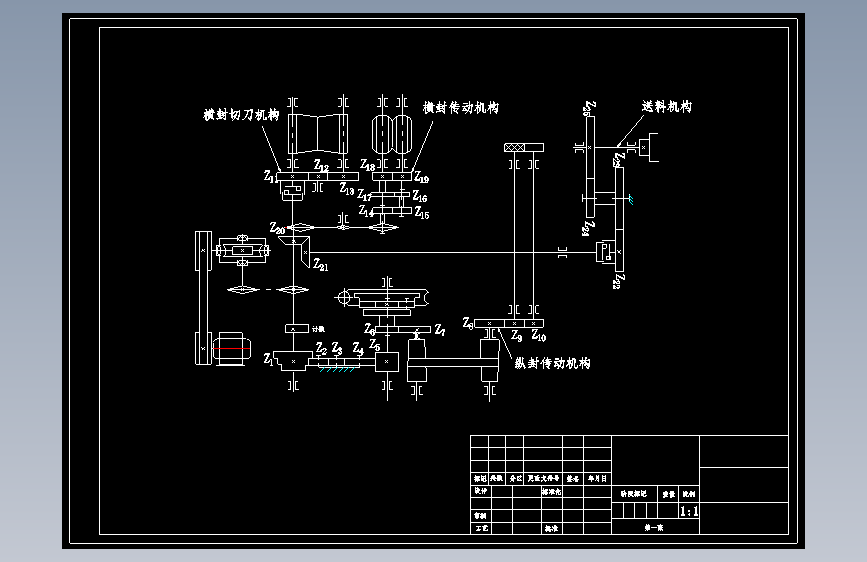Select the cross-hatched block above vertical sealing shafts

pyautogui.click(x=514, y=147)
